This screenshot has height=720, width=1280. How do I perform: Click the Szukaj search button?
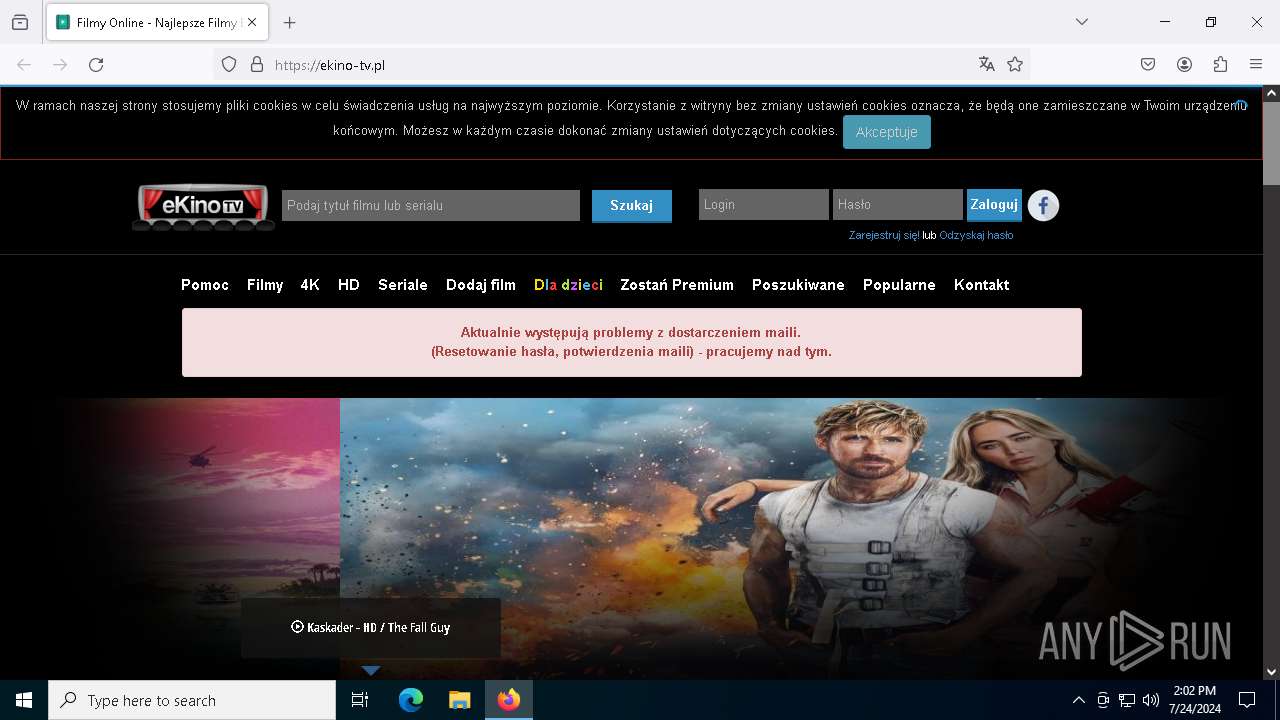click(x=631, y=205)
